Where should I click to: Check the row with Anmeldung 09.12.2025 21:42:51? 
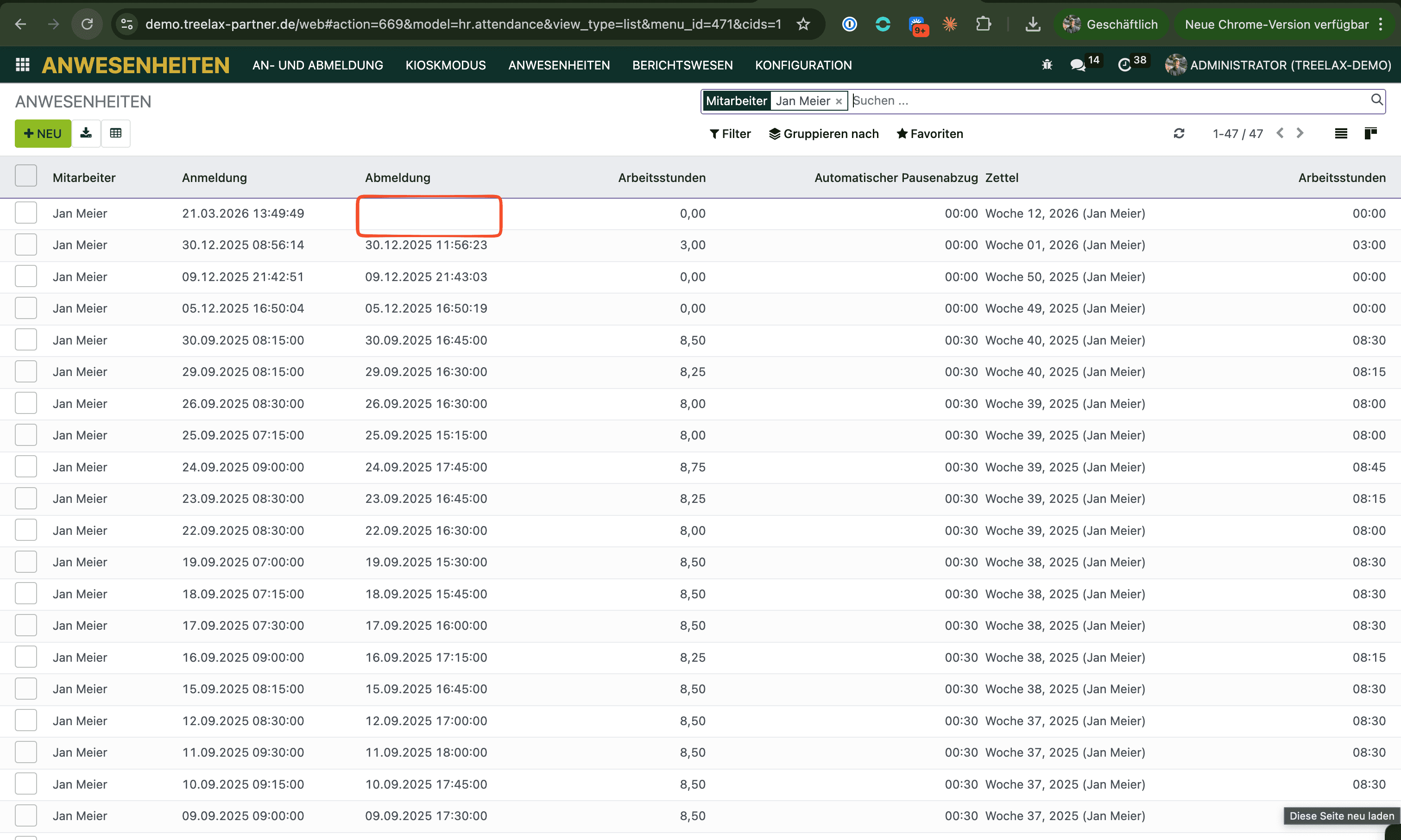click(26, 276)
